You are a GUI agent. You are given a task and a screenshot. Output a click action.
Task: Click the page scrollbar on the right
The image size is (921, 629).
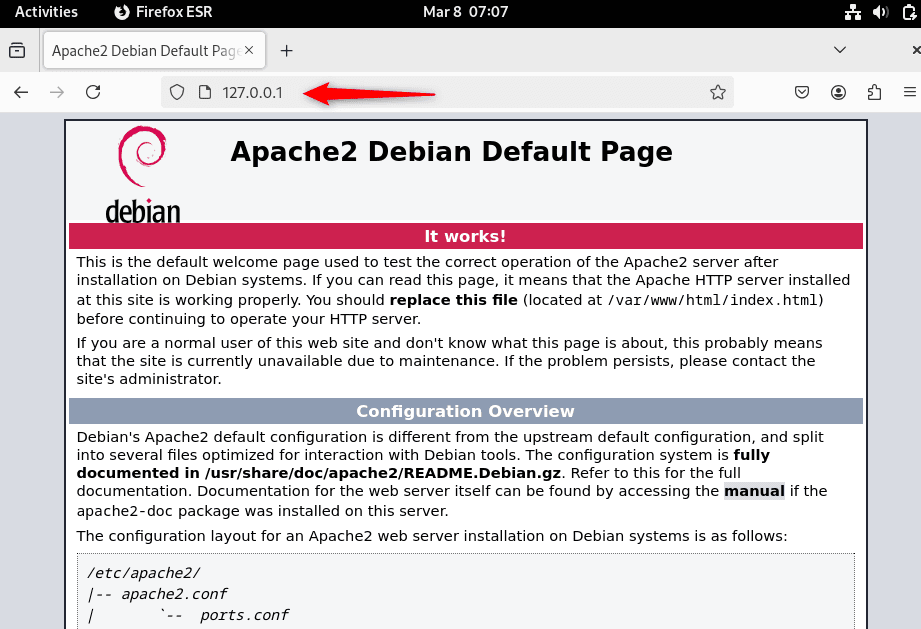coord(914,300)
